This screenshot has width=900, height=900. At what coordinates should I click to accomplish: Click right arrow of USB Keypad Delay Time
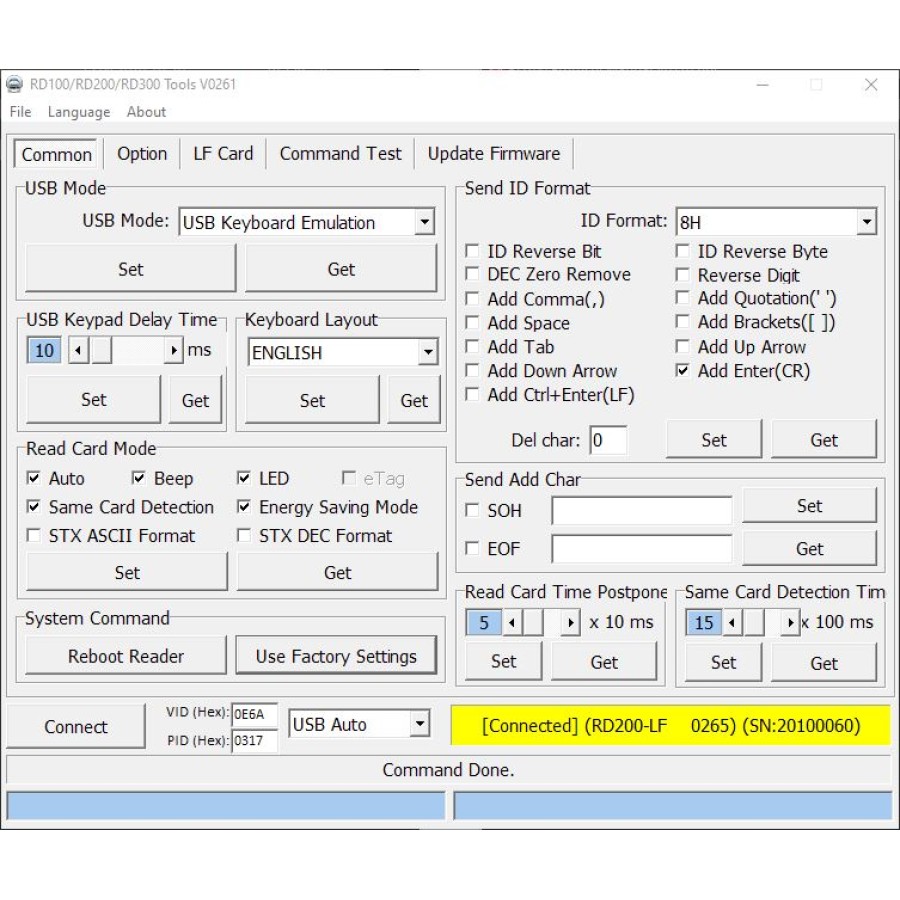click(x=174, y=351)
